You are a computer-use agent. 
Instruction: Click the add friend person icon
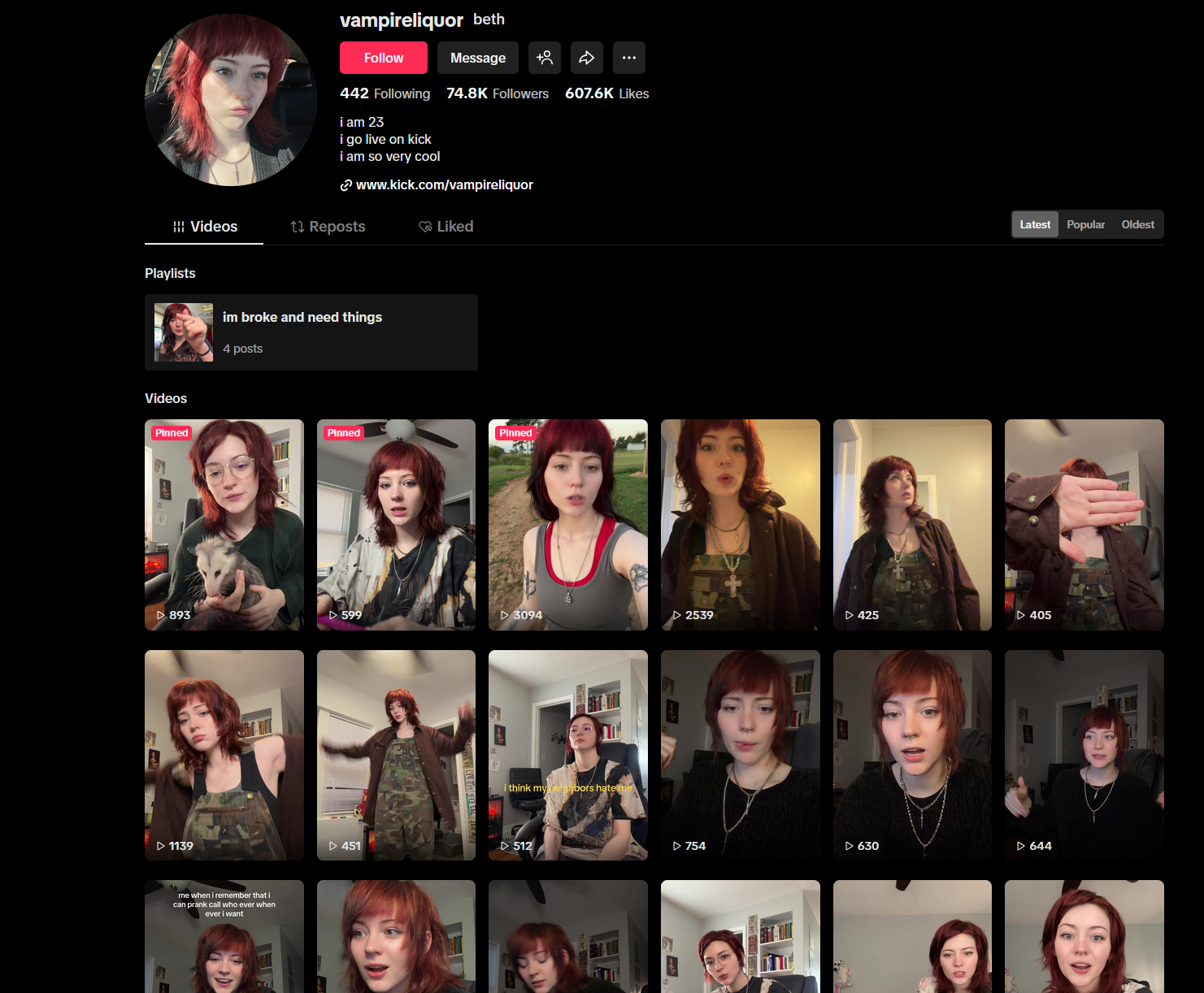pyautogui.click(x=545, y=58)
